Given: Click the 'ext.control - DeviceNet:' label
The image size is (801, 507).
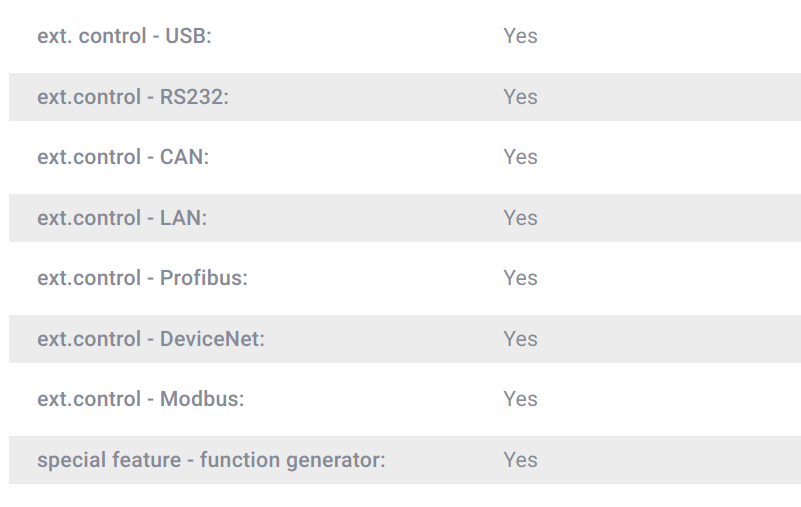Looking at the screenshot, I should pyautogui.click(x=151, y=339).
